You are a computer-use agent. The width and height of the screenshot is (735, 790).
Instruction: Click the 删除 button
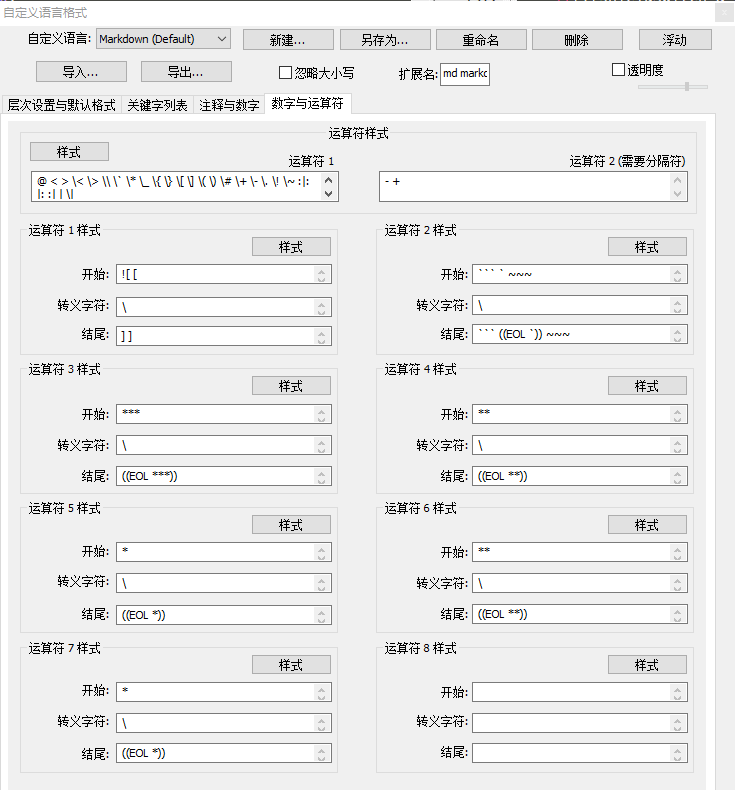(576, 40)
